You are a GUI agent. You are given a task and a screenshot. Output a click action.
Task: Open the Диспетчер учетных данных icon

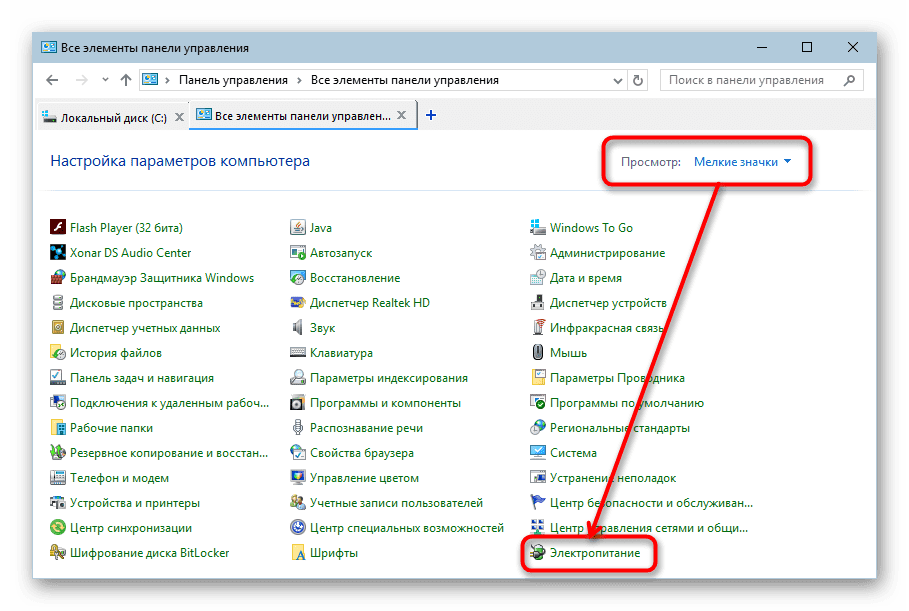click(x=58, y=327)
